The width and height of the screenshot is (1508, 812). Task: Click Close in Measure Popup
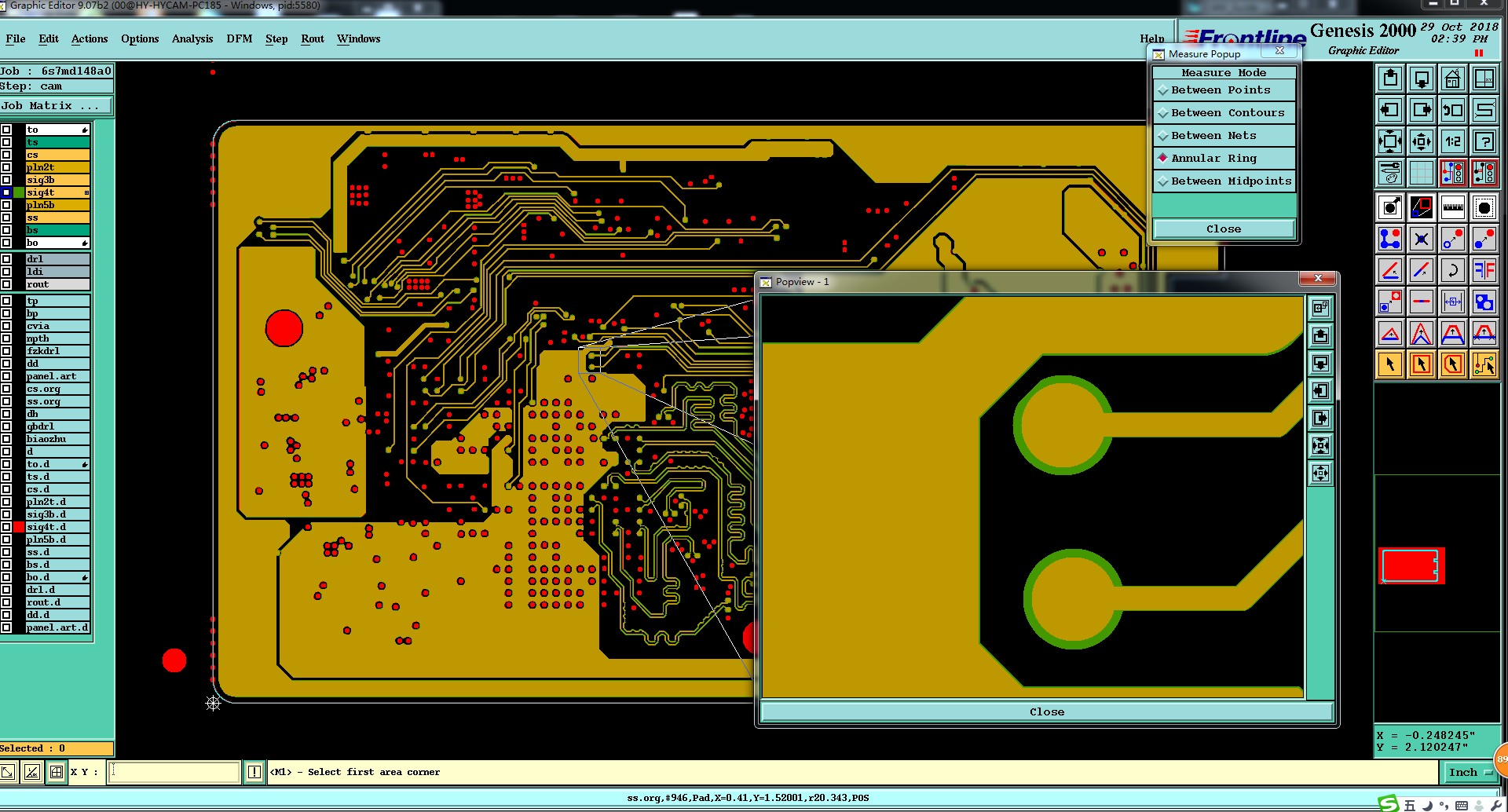point(1224,229)
